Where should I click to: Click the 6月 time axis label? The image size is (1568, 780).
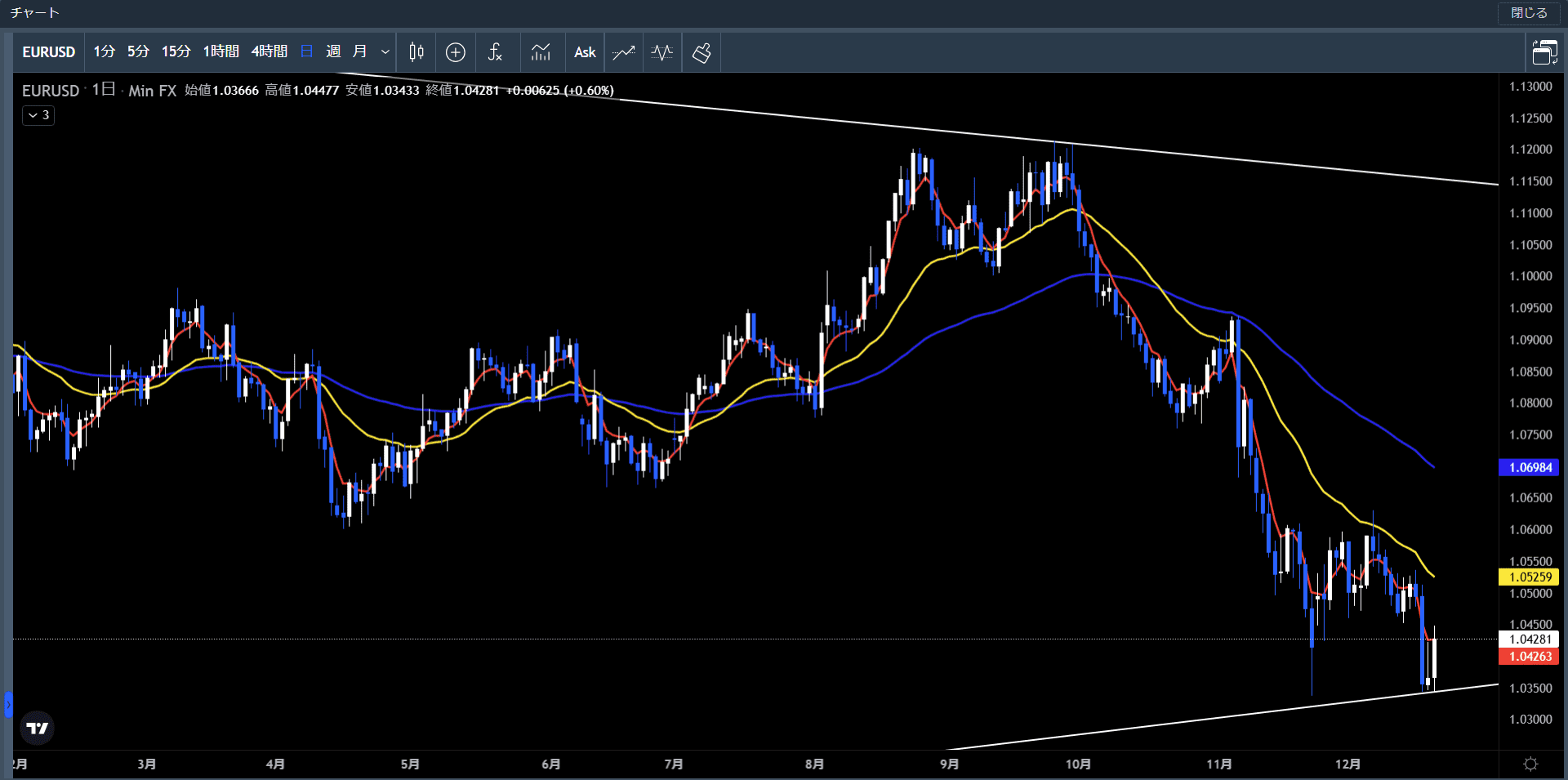click(x=550, y=764)
